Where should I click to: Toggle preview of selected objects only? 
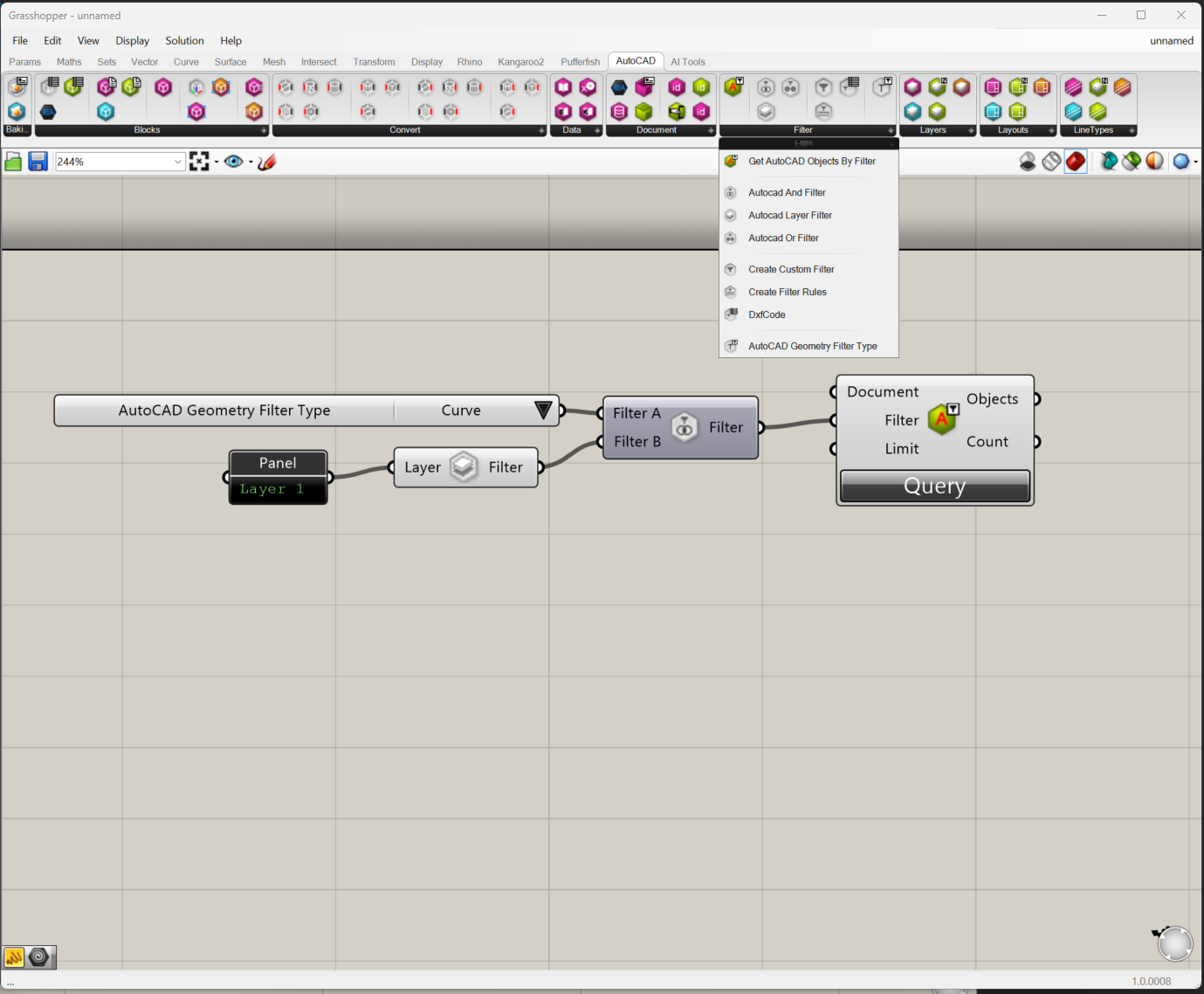pos(1132,162)
